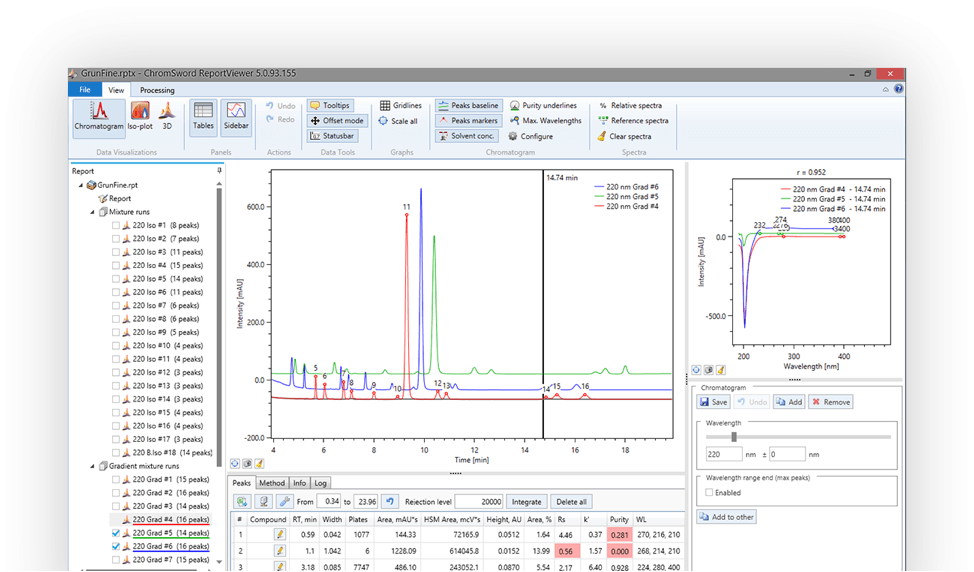Enable wavelength range end checkbox
This screenshot has width=974, height=572.
tap(709, 492)
